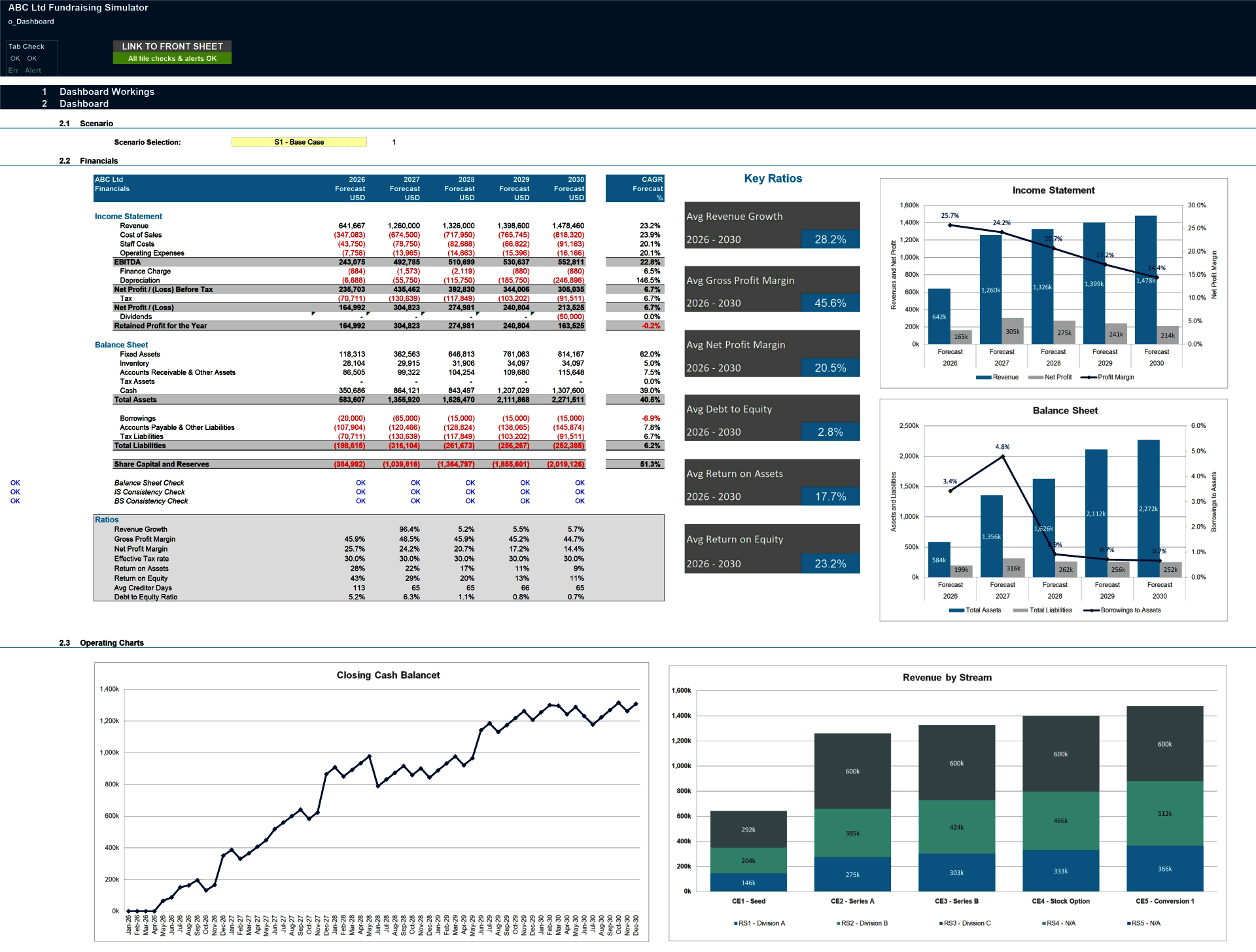This screenshot has width=1256, height=952.
Task: Select the Avg Debt to Equity value 2.8%
Action: point(830,432)
